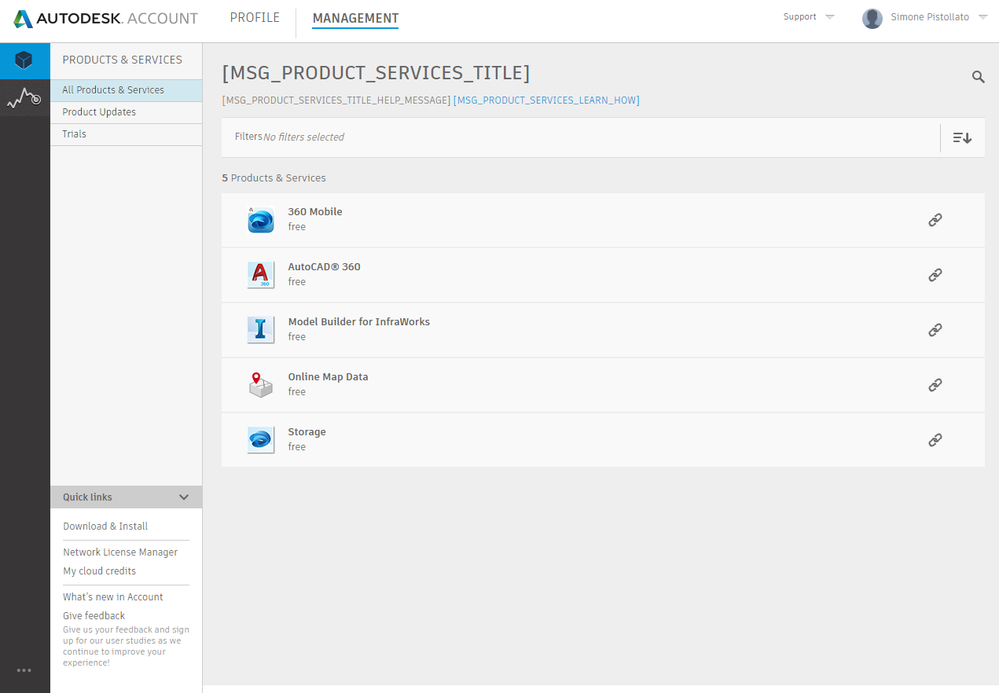Screen dimensions: 999x693
Task: Open the link icon for Model Builder for InfraWorks
Action: tap(934, 329)
